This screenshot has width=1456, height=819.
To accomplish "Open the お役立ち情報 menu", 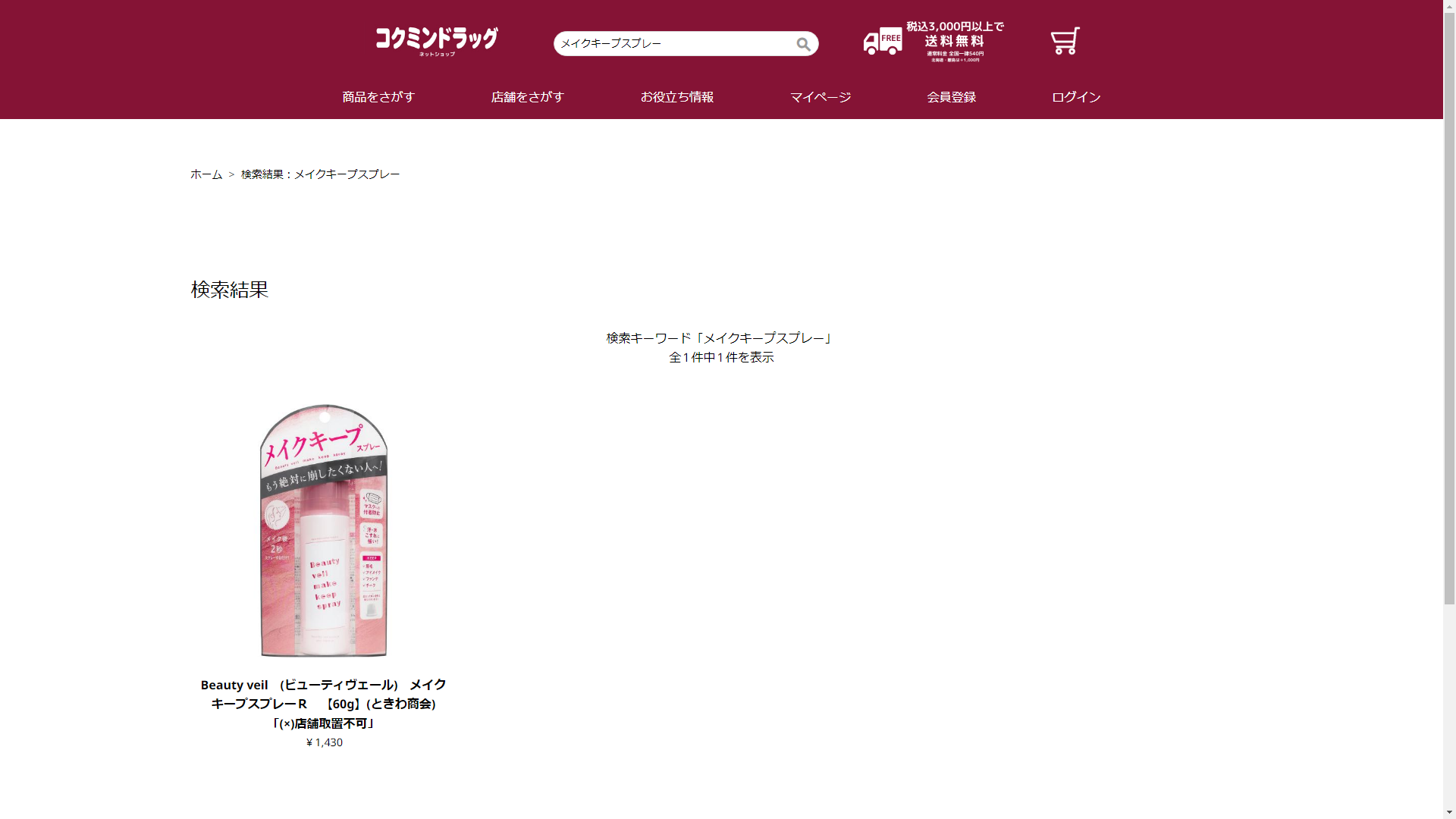I will pos(677,97).
